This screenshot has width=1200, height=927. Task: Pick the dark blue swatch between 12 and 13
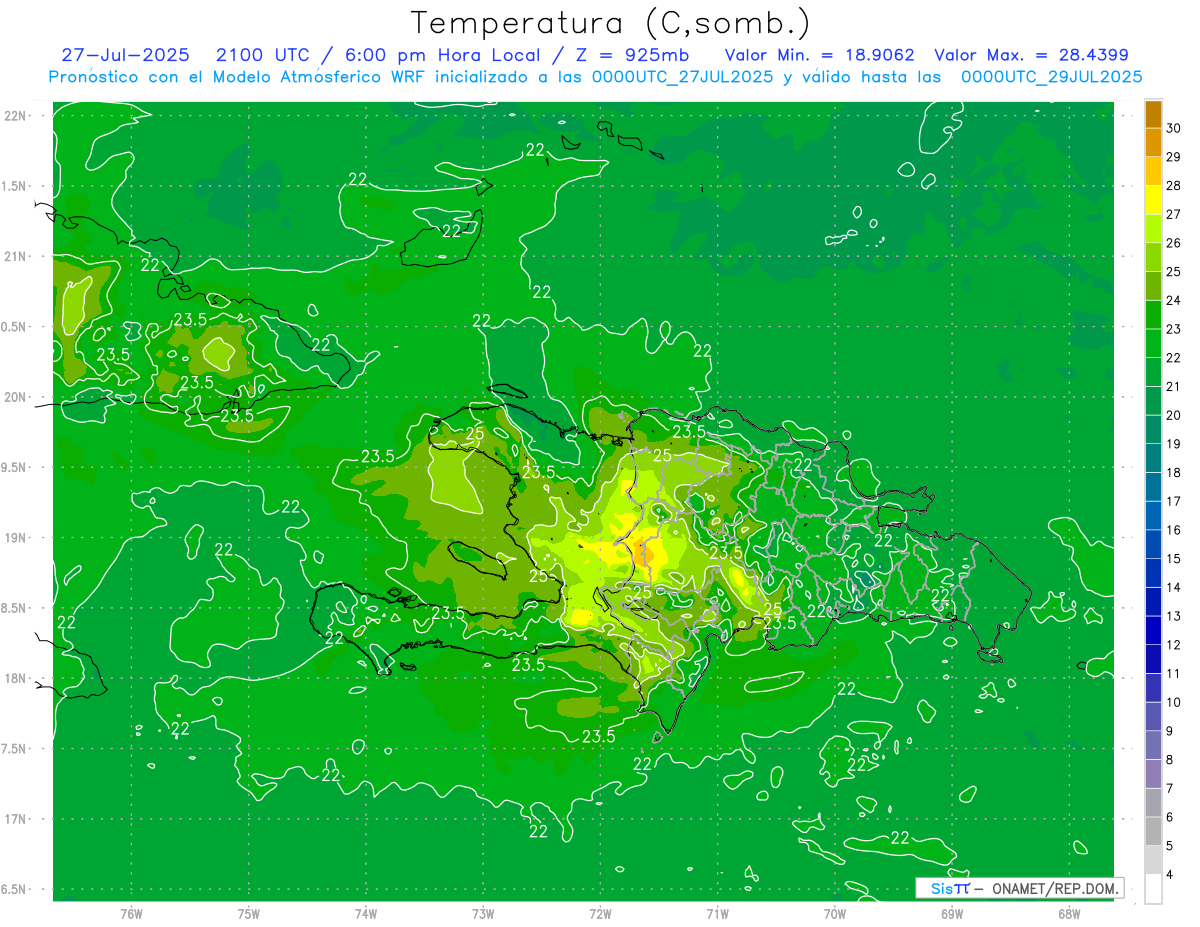pyautogui.click(x=1154, y=631)
